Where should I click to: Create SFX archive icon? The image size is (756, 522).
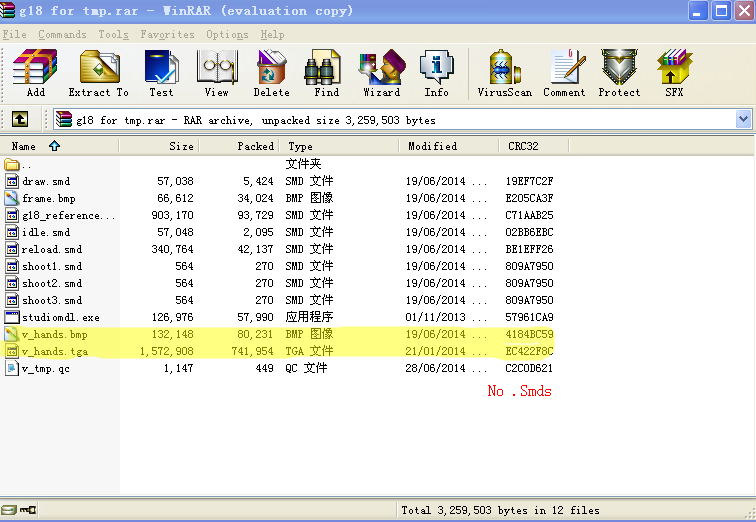coord(674,67)
